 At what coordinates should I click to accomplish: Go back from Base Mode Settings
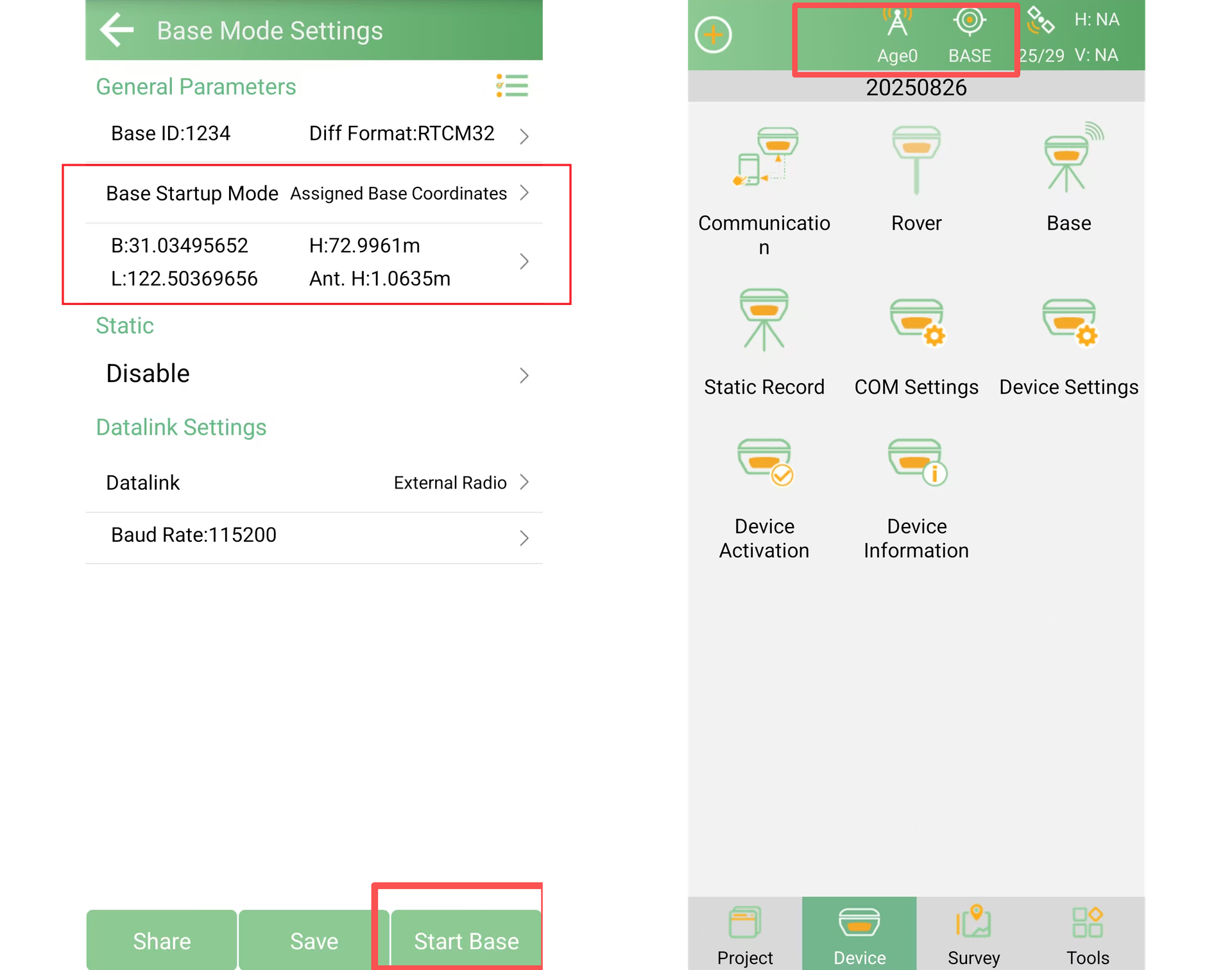pyautogui.click(x=117, y=30)
